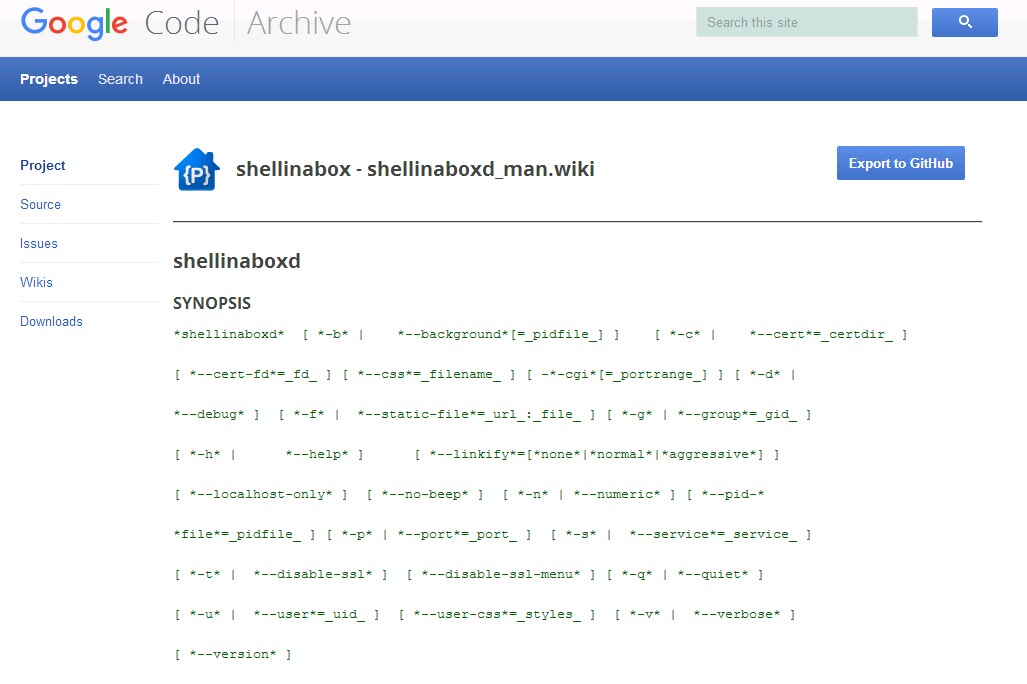Click the magnifier search button
Viewport: 1027px width, 684px height.
coord(964,22)
